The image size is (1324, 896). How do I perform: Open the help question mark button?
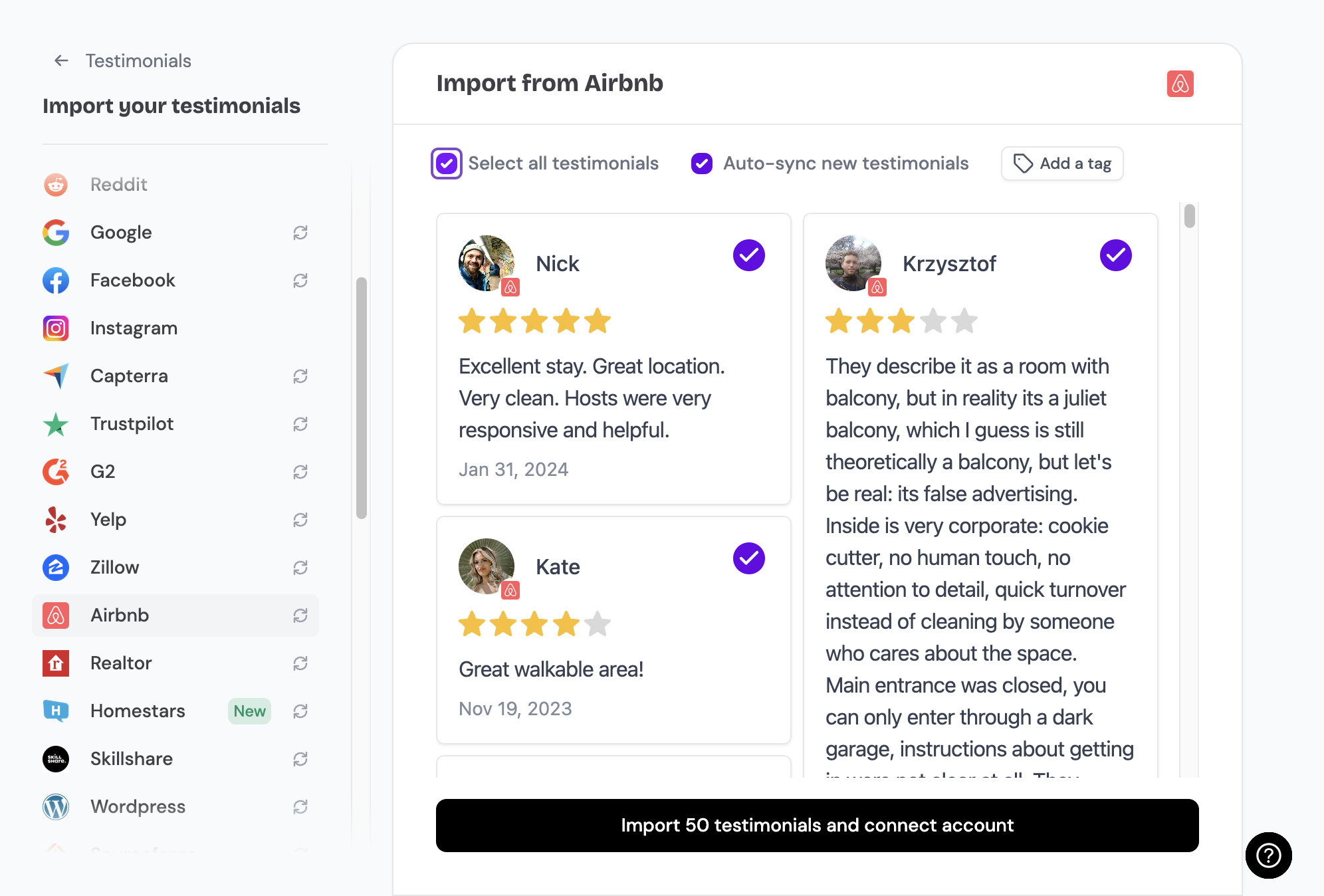1268,855
